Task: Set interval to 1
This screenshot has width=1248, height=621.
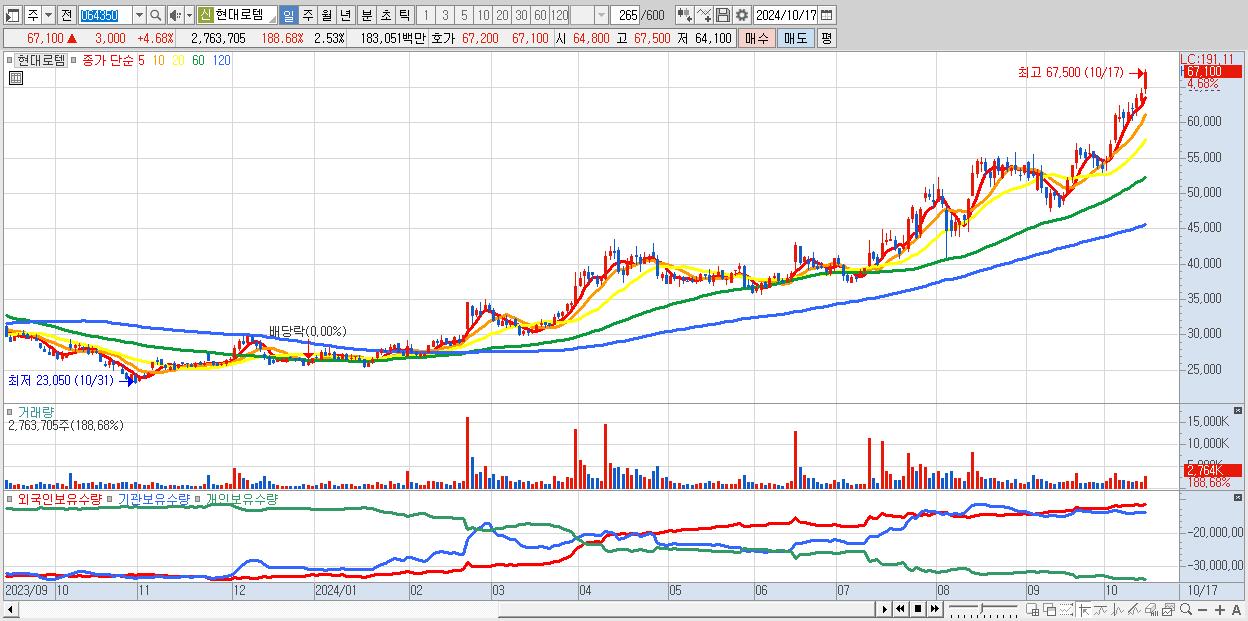Action: tap(426, 15)
